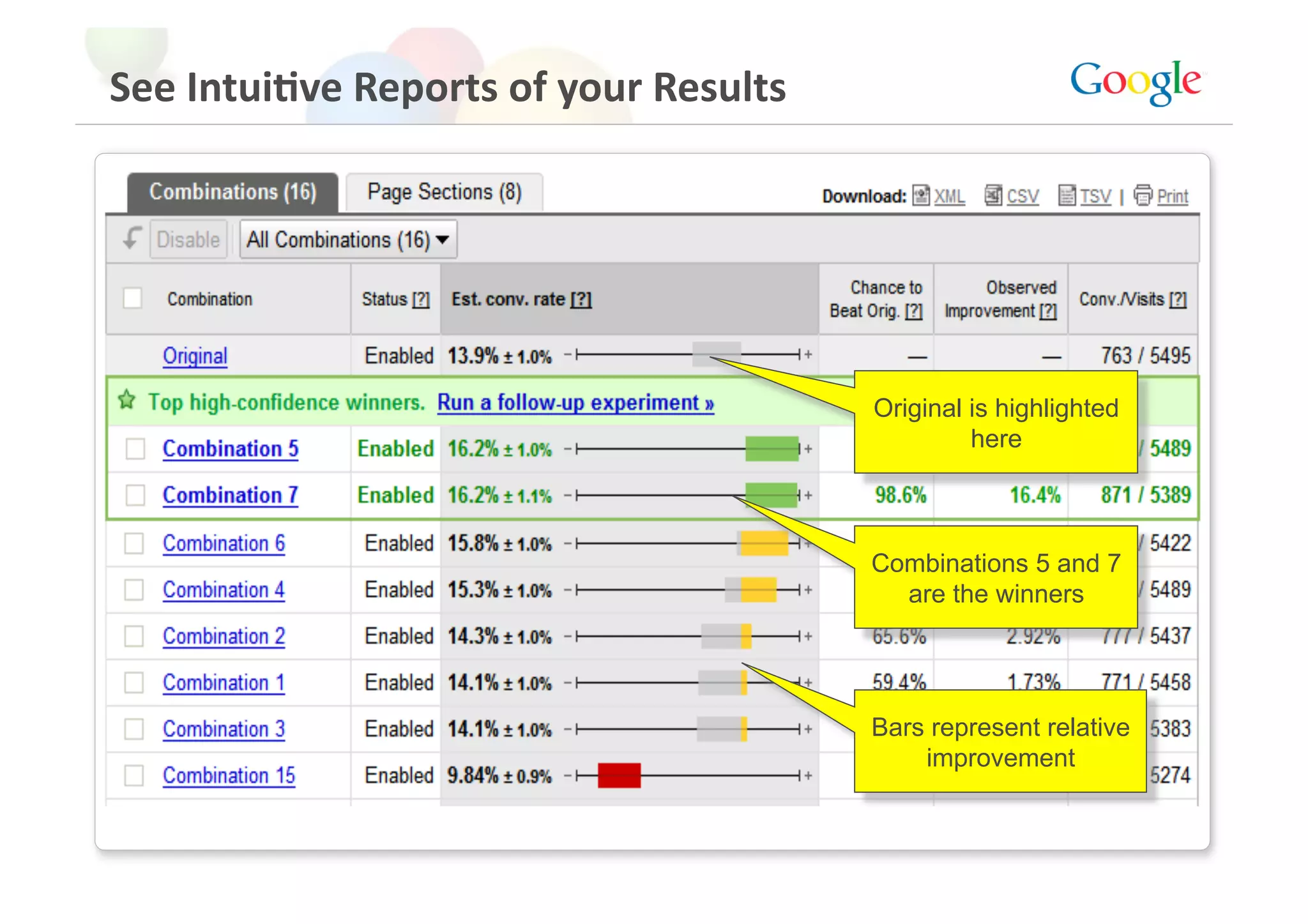The image size is (1308, 924).
Task: Open the Combination 4 link
Action: point(224,589)
